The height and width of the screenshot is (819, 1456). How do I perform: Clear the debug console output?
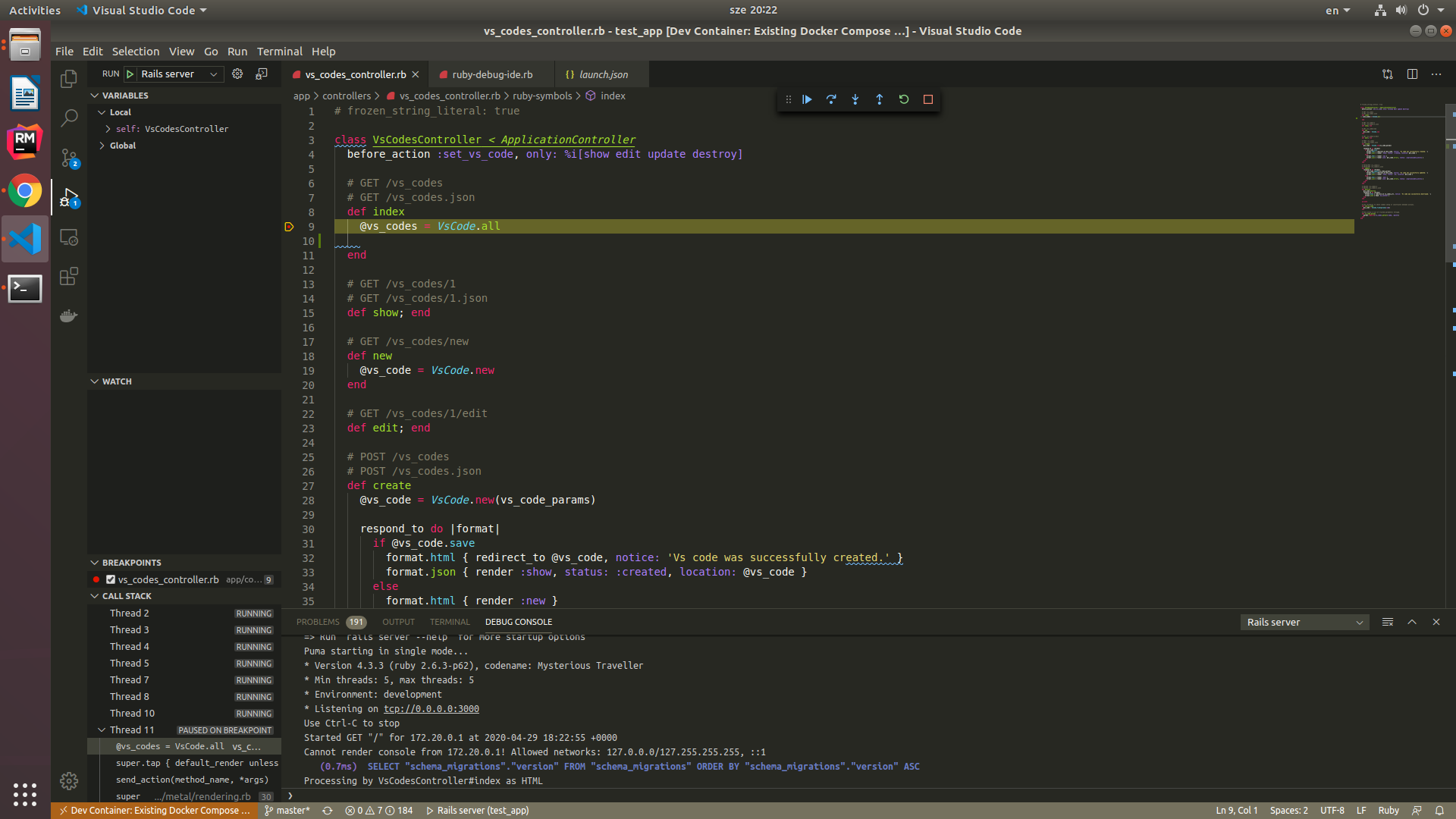click(x=1388, y=622)
